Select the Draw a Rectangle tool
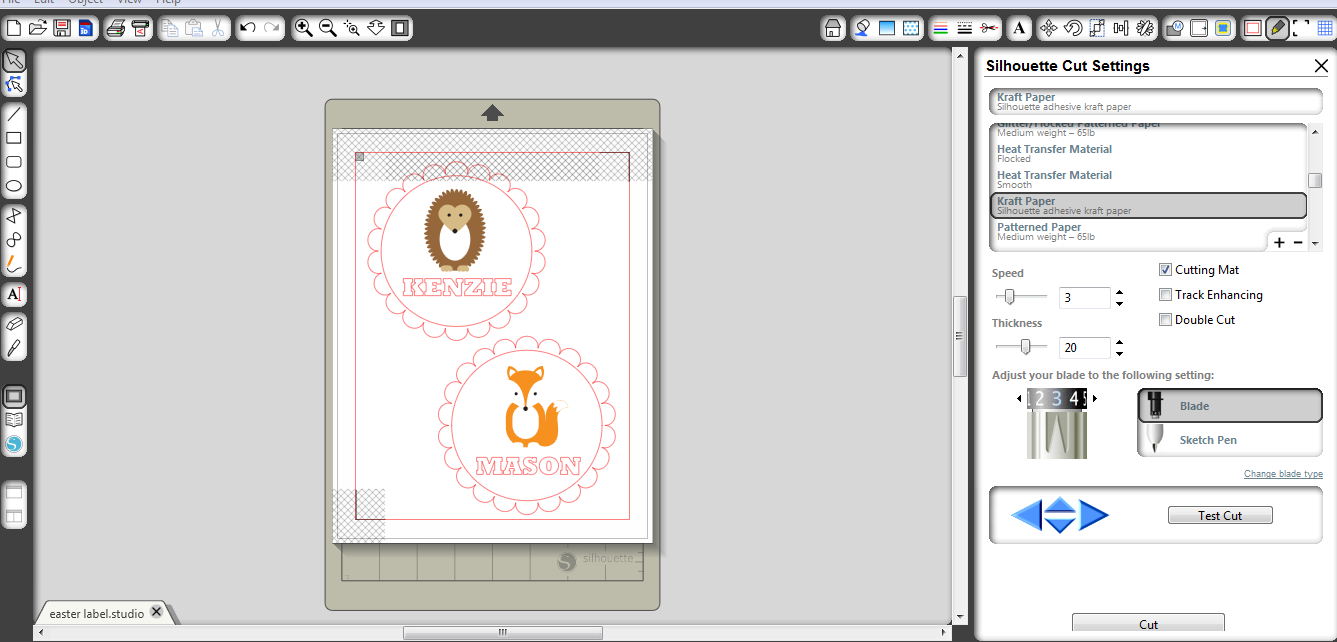Viewport: 1337px width, 642px height. click(14, 138)
